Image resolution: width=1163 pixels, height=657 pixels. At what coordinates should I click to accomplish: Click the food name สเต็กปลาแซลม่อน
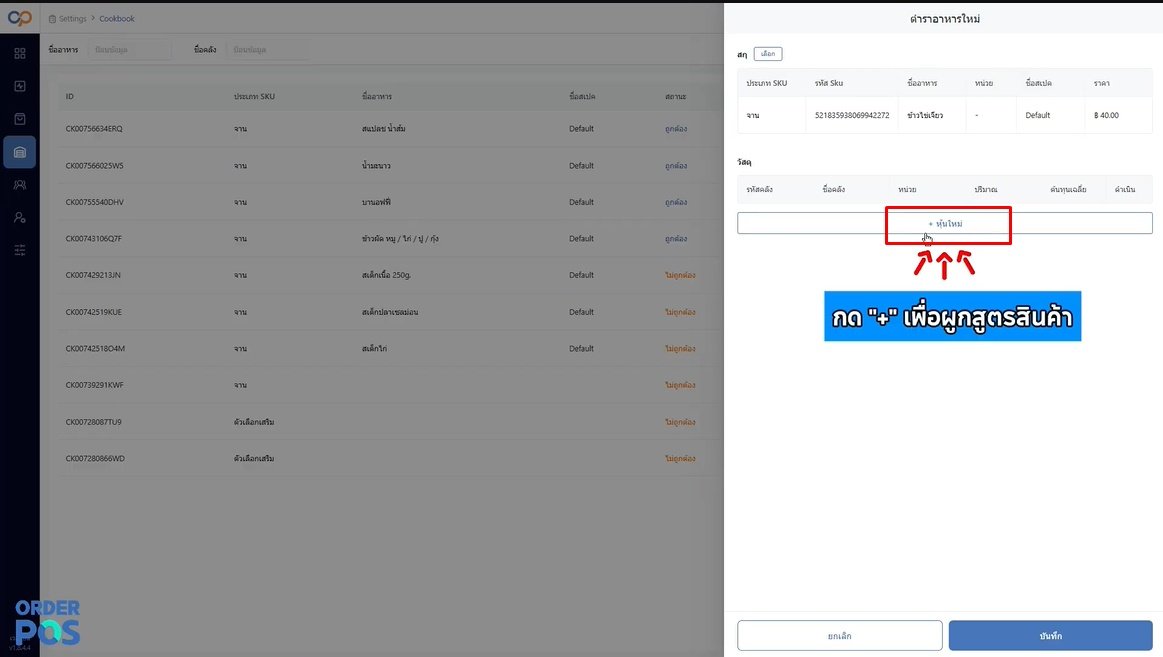click(x=390, y=312)
